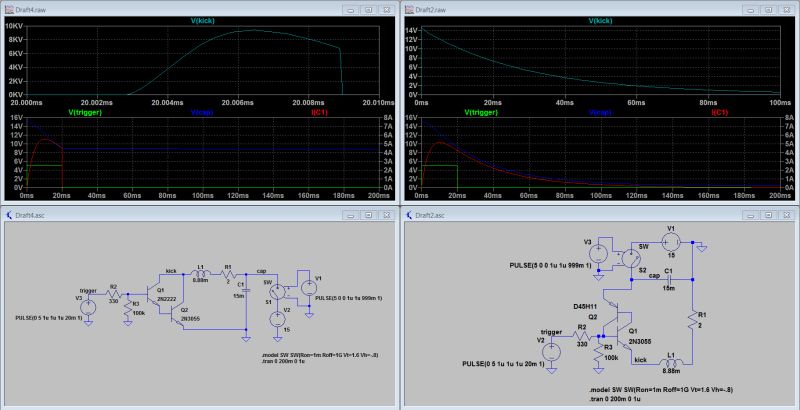This screenshot has height=410, width=800.
Task: Click the Draft4.asc window icon
Action: pyautogui.click(x=9, y=215)
